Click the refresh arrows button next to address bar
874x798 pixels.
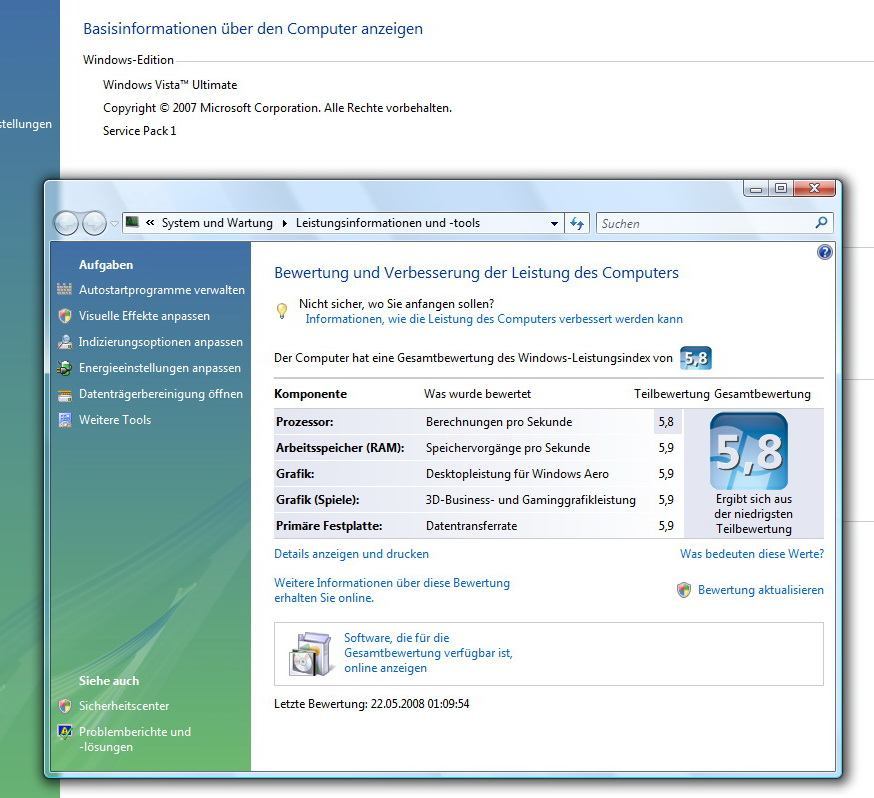point(577,223)
